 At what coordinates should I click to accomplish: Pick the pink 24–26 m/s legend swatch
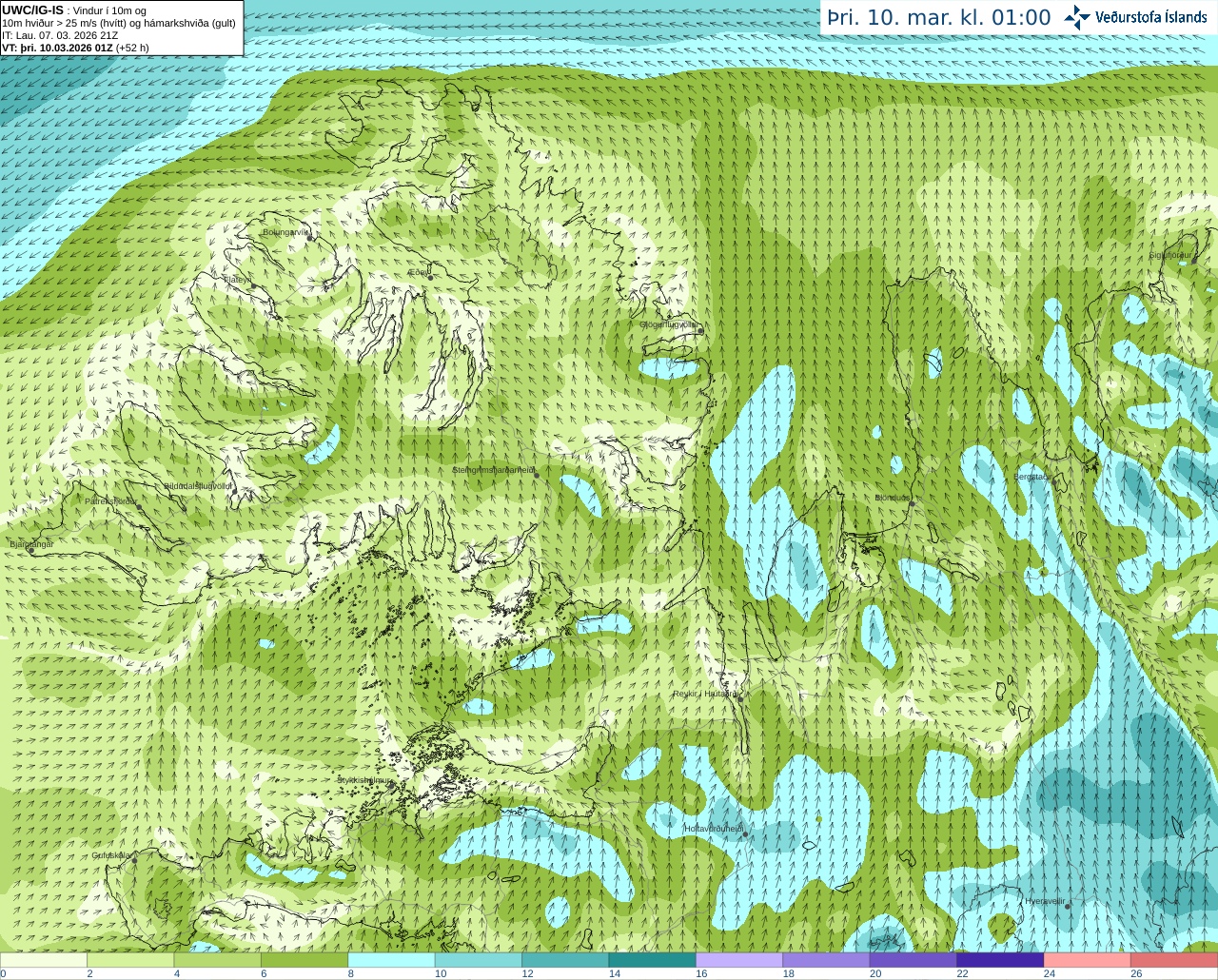click(x=1088, y=960)
